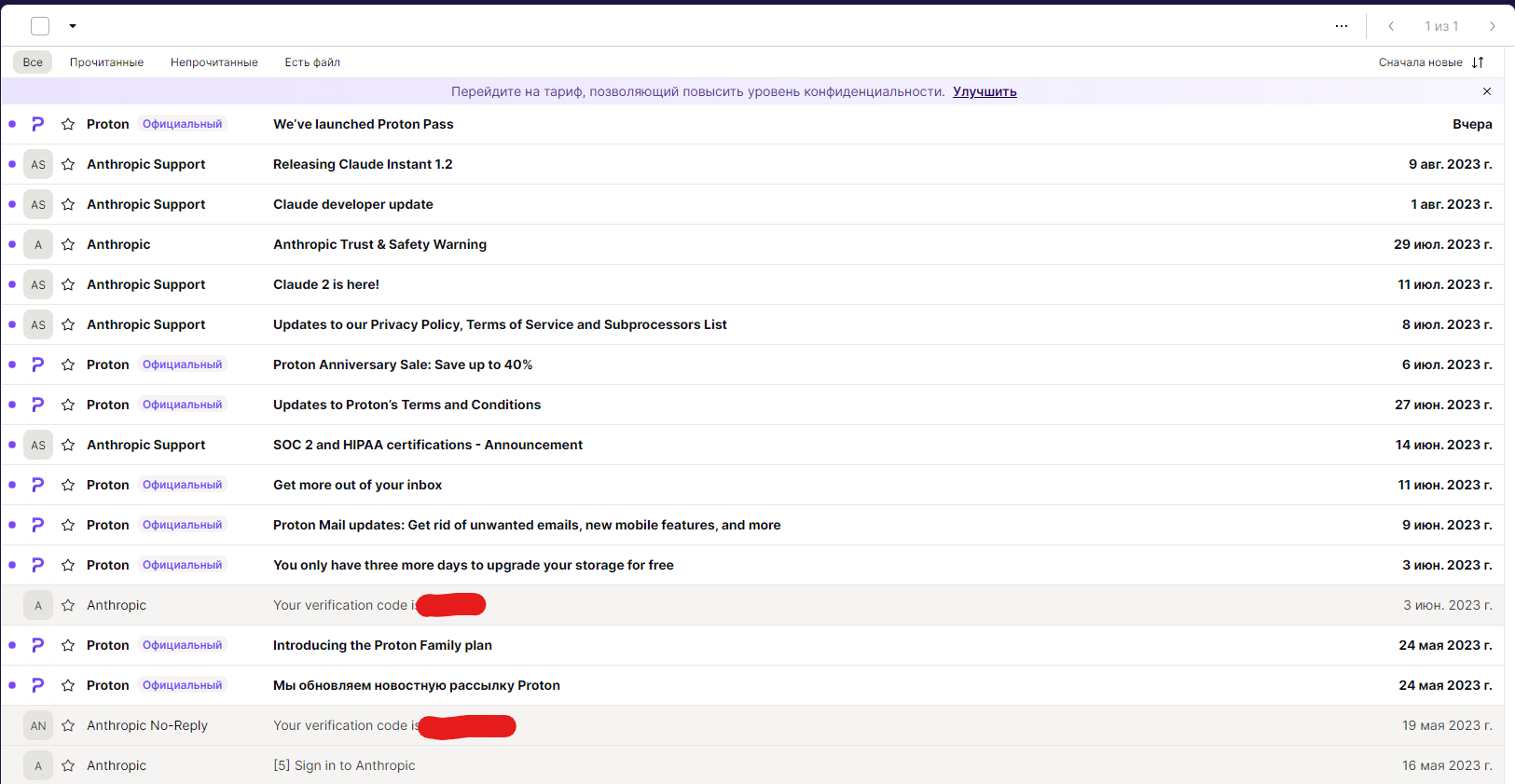
Task: Star the Privacy Policy updates email
Action: [x=68, y=324]
